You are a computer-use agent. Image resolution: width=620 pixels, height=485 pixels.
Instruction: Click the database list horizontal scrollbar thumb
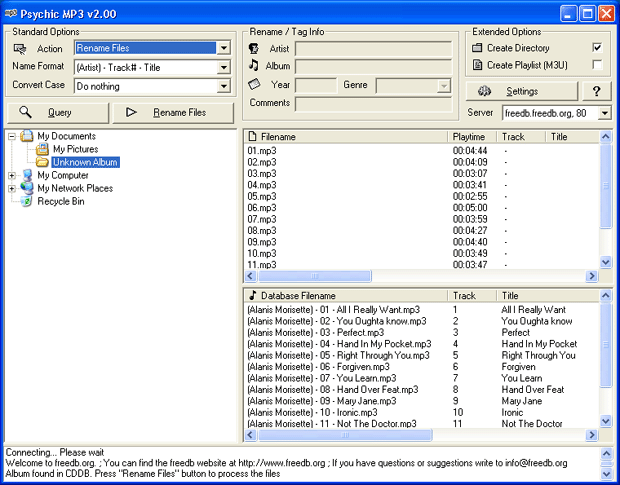345,435
